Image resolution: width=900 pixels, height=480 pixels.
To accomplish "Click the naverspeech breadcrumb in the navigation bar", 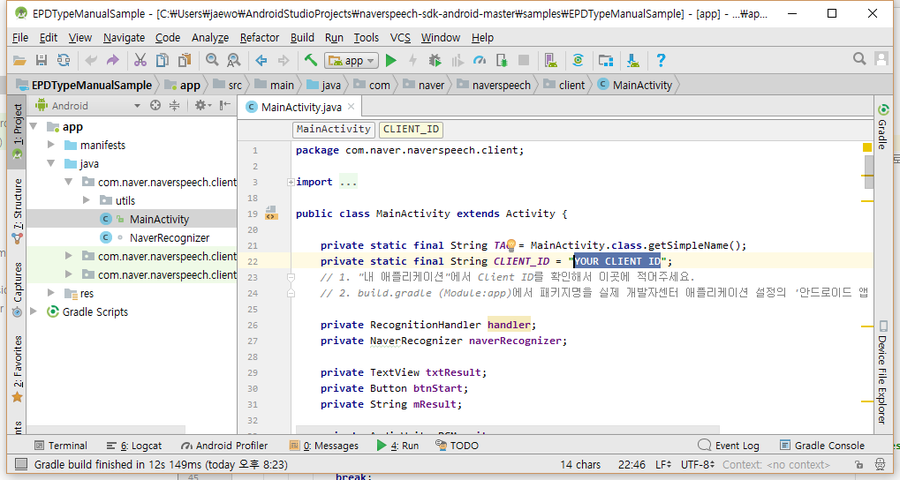I will pos(494,85).
